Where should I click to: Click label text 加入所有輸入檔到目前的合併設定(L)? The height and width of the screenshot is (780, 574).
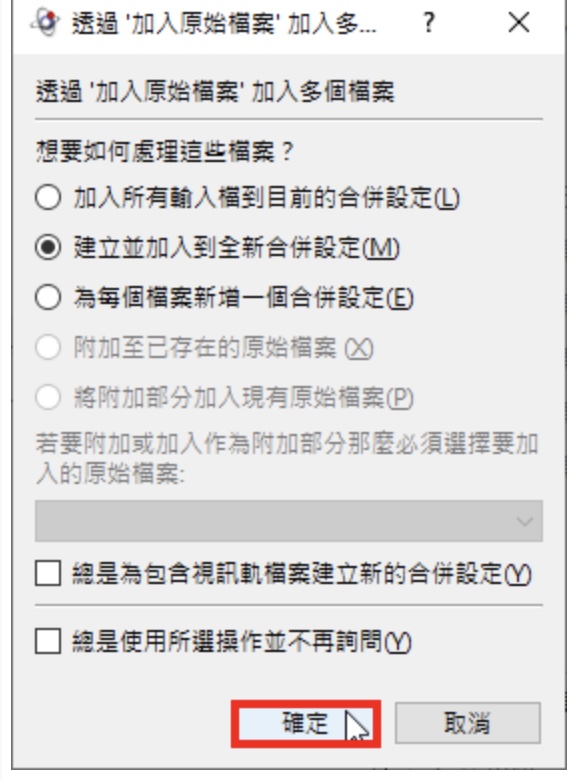tap(267, 198)
